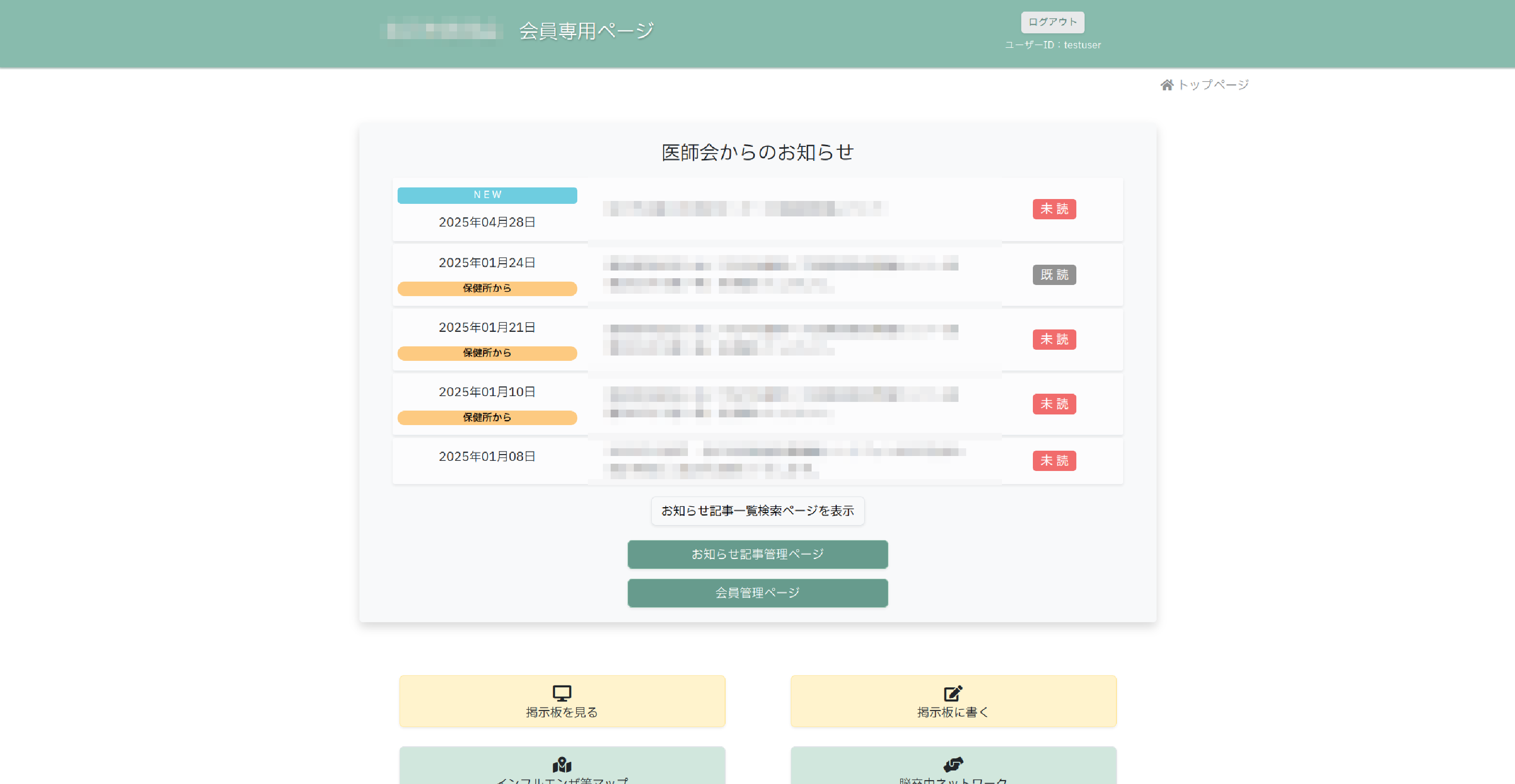Click the 未読 badge for 2025年01月08日
Image resolution: width=1515 pixels, height=784 pixels.
pos(1054,460)
